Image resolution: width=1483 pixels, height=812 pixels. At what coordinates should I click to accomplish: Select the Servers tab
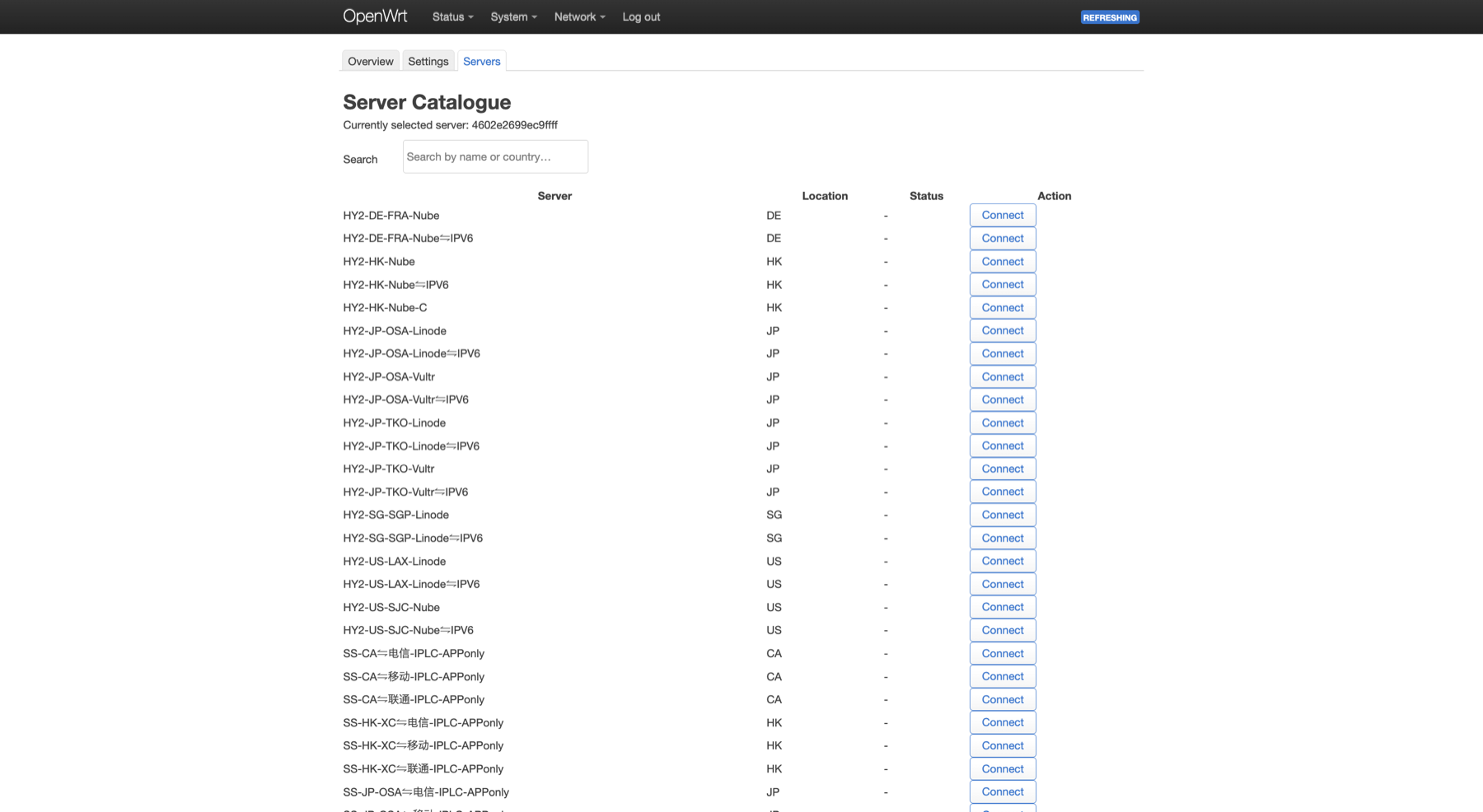pyautogui.click(x=482, y=61)
